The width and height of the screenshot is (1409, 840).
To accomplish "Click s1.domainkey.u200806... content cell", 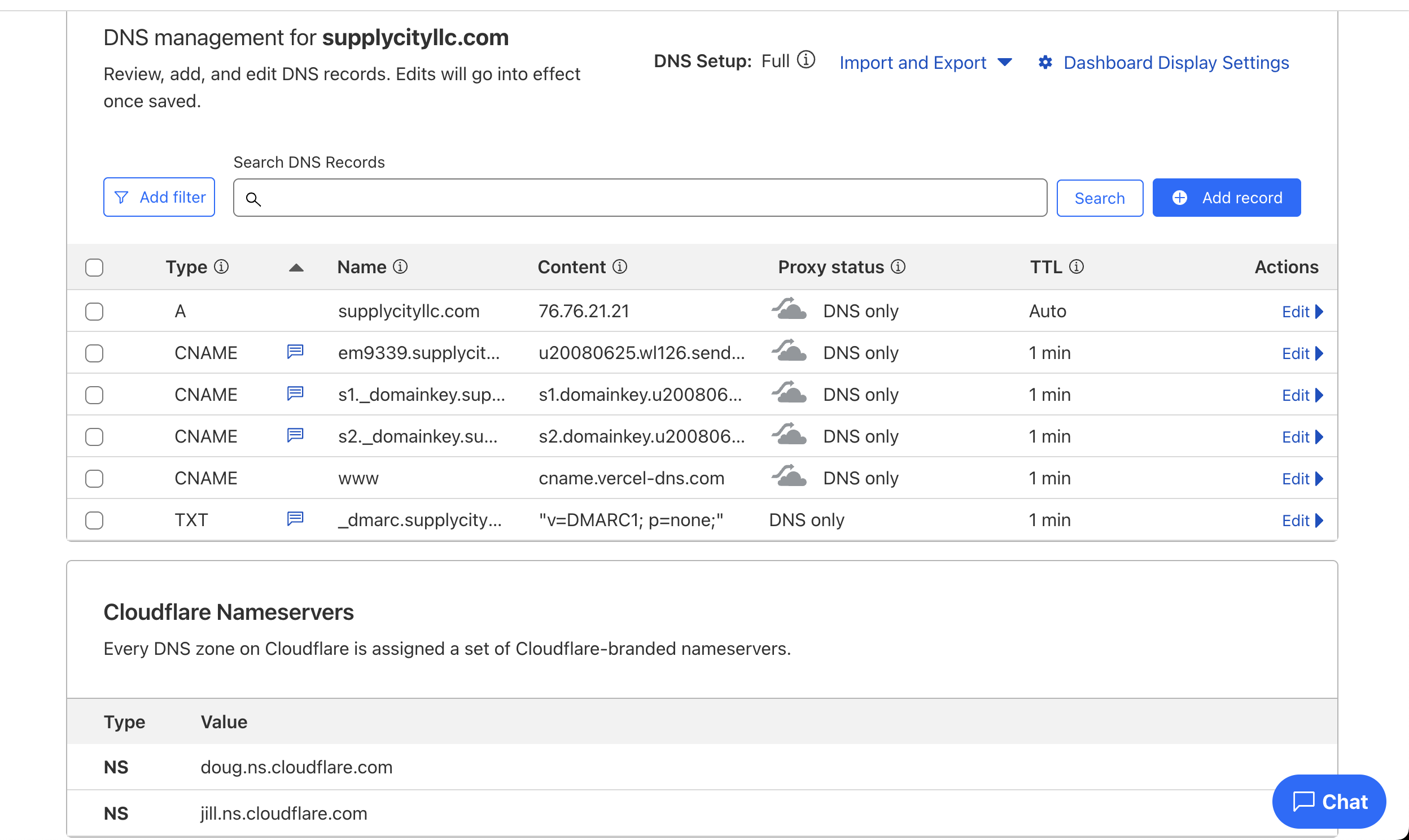I will coord(640,395).
